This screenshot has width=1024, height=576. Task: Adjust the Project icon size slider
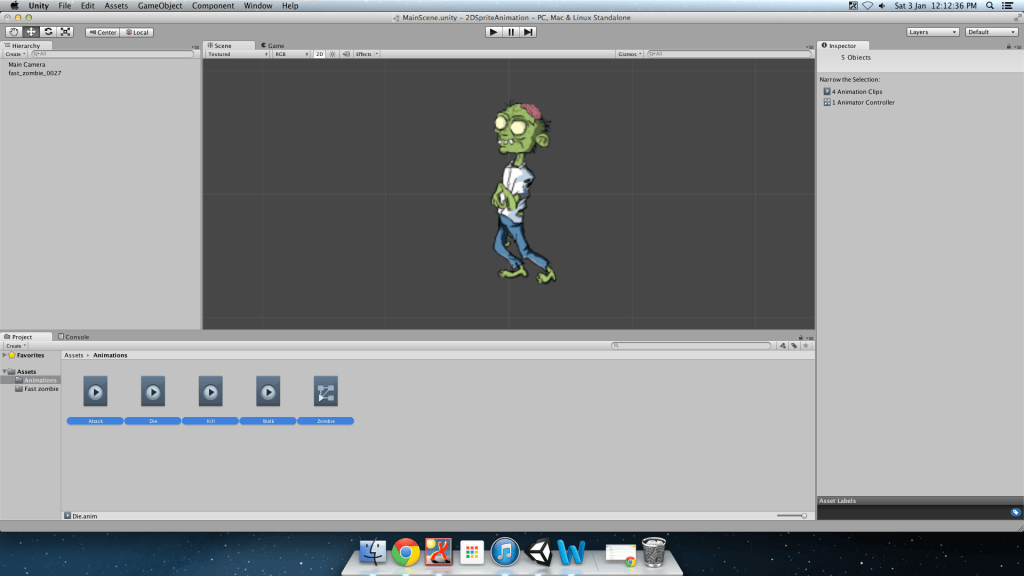(x=792, y=516)
